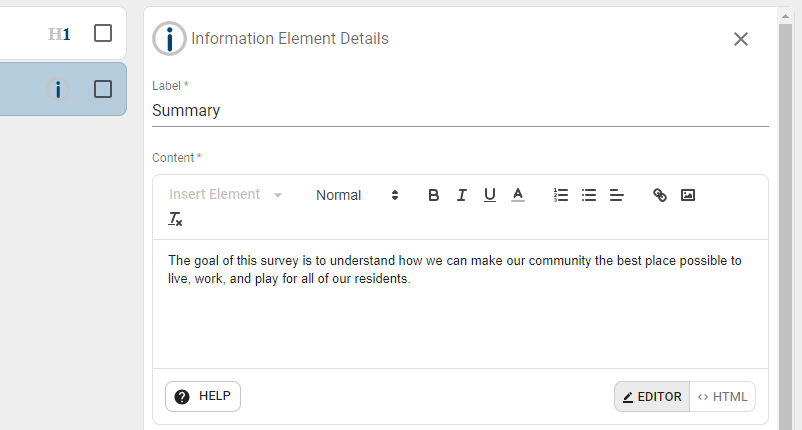Apply italic formatting to the text
Image resolution: width=802 pixels, height=430 pixels.
[461, 195]
